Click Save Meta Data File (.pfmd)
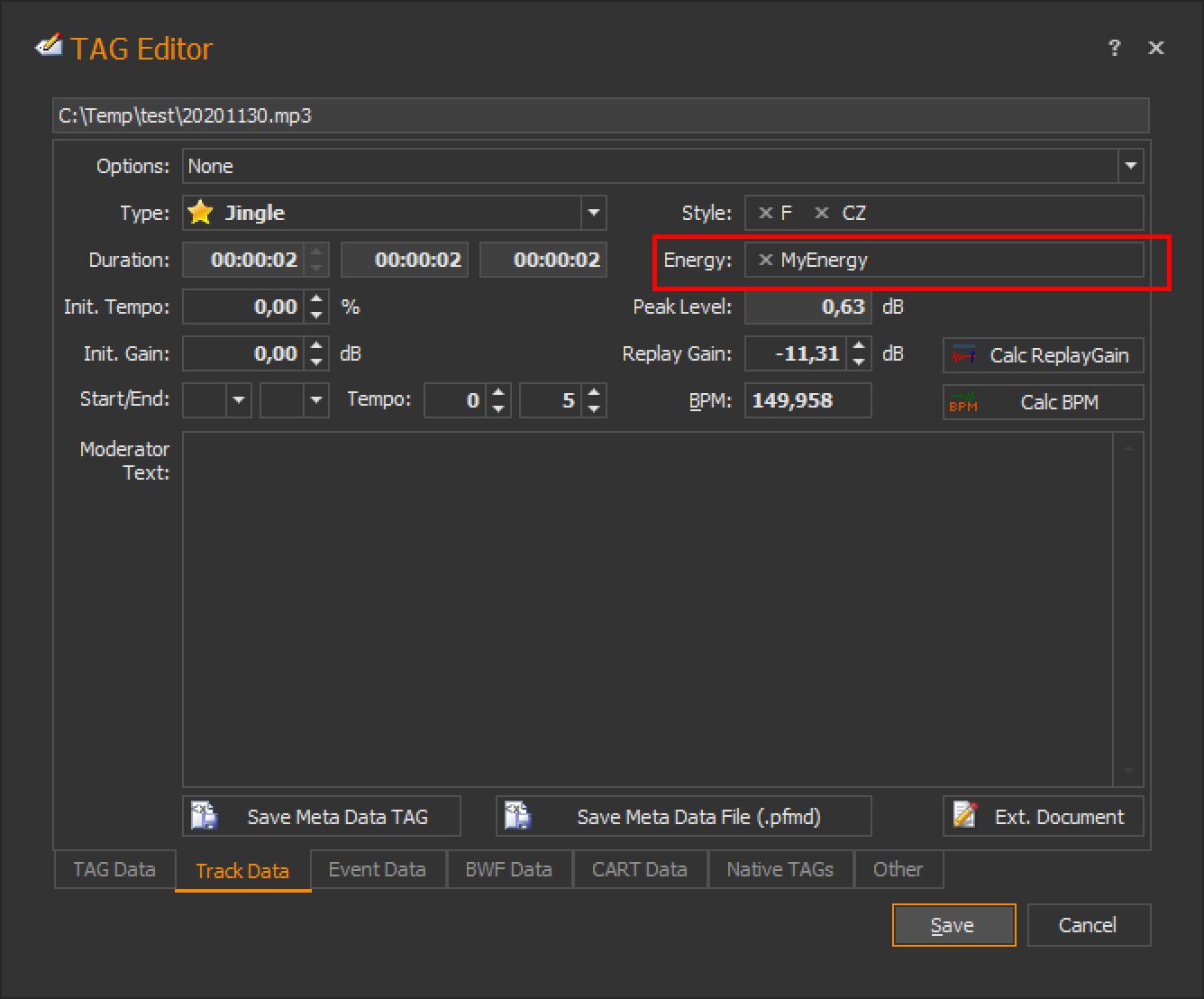This screenshot has width=1204, height=999. pos(683,817)
